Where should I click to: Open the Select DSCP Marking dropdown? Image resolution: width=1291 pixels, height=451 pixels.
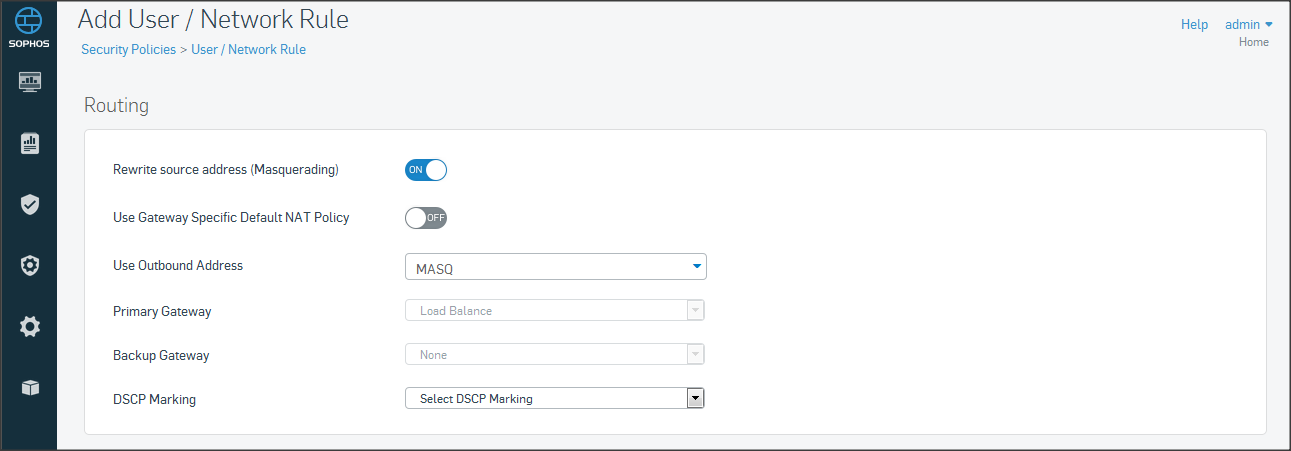(555, 399)
